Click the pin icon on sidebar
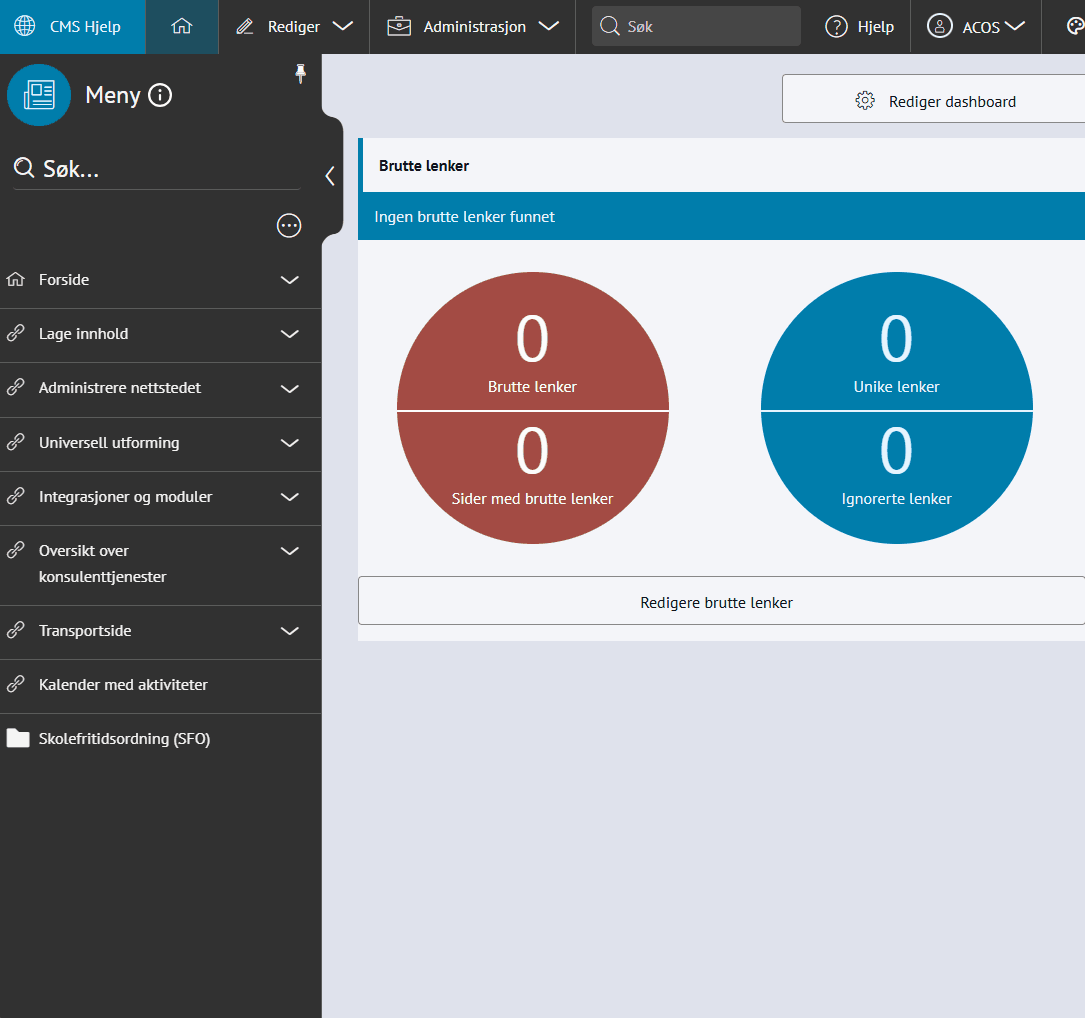 tap(300, 73)
